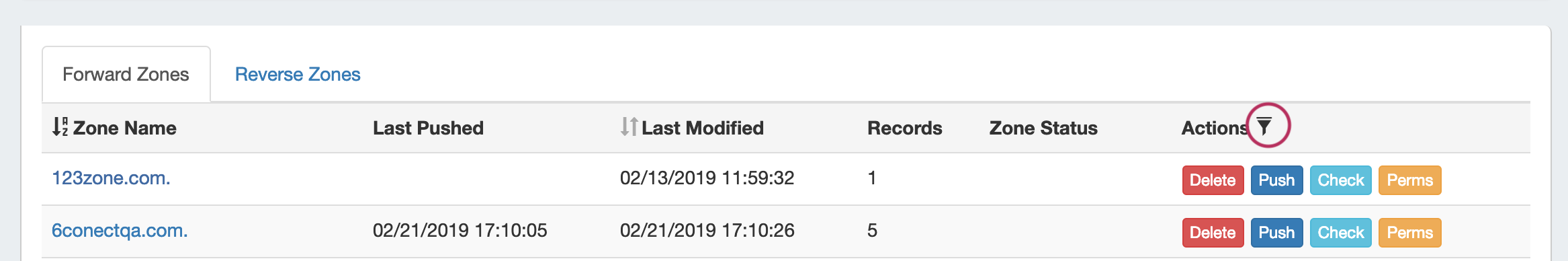The width and height of the screenshot is (1568, 261).
Task: Open the 123zone.com. zone link
Action: click(x=111, y=178)
